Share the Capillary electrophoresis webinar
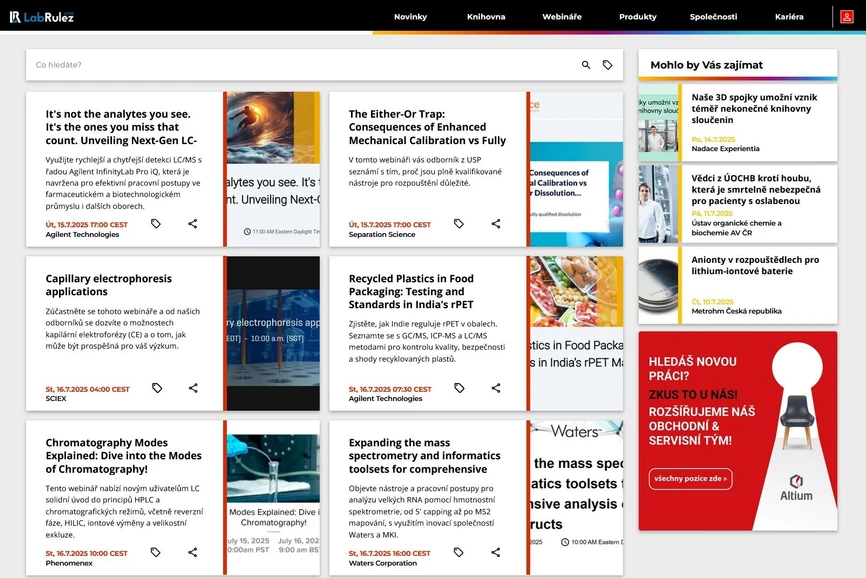 (193, 388)
